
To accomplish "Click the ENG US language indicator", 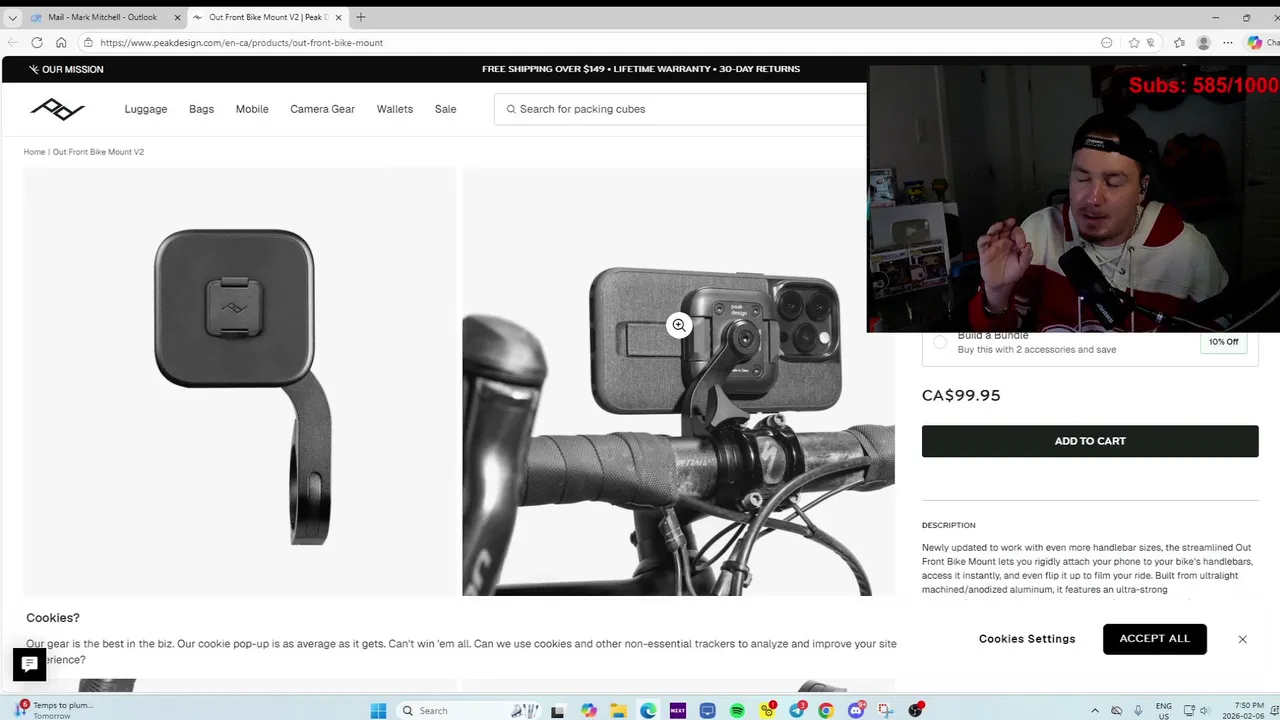I will (x=1164, y=711).
